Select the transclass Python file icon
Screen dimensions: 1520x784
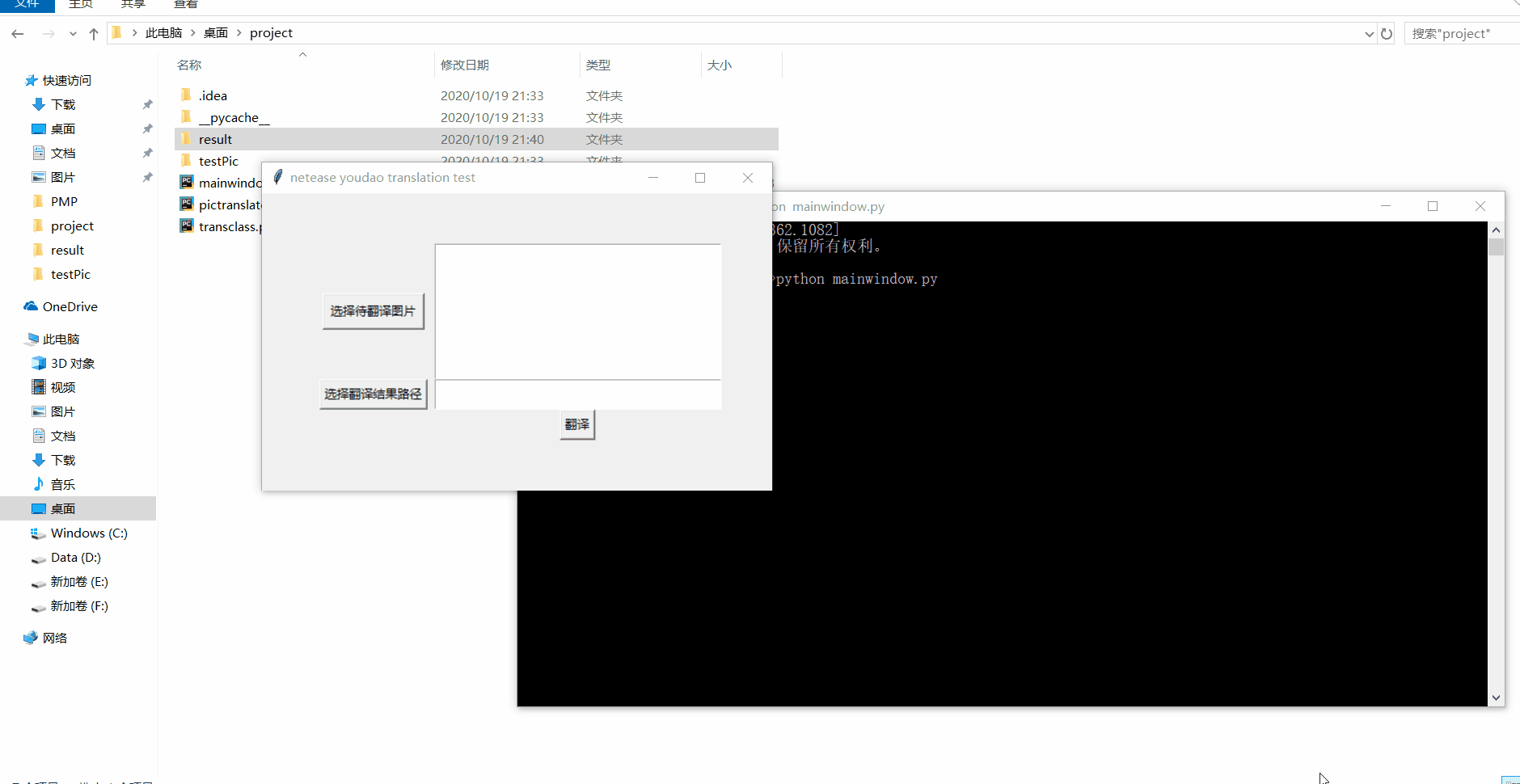click(187, 226)
